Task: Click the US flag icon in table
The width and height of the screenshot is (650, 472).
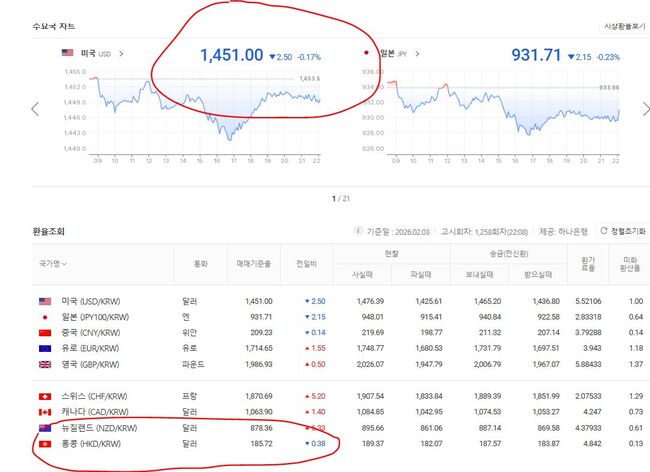Action: (44, 301)
